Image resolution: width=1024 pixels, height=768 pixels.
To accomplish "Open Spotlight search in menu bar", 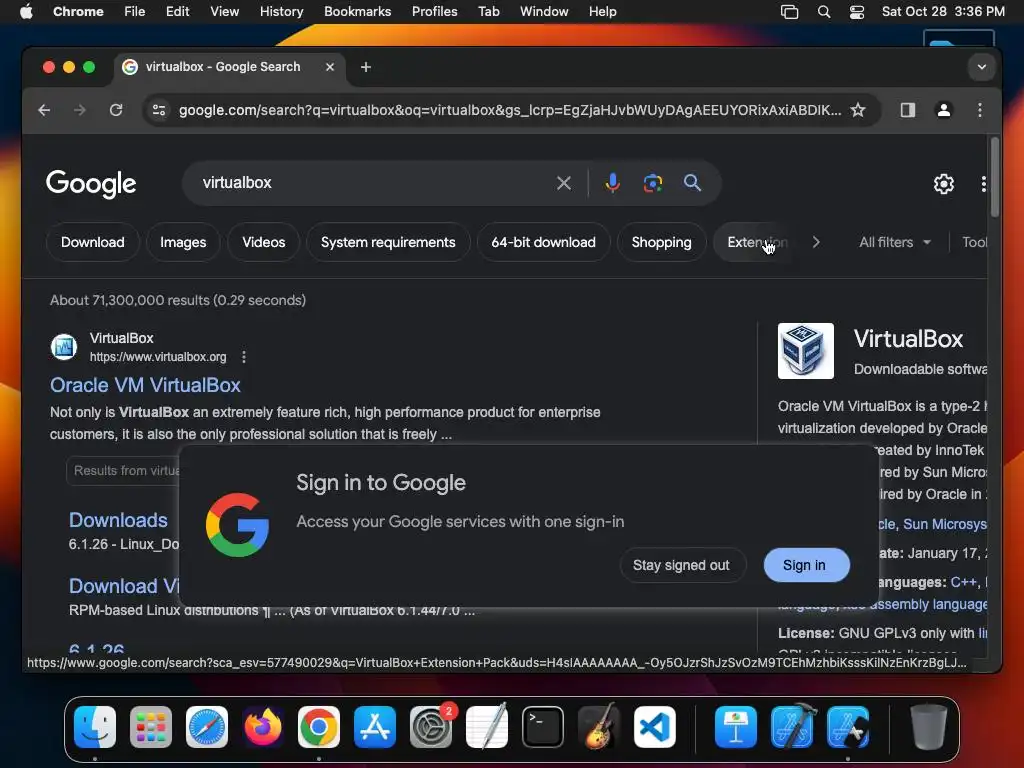I will (824, 12).
